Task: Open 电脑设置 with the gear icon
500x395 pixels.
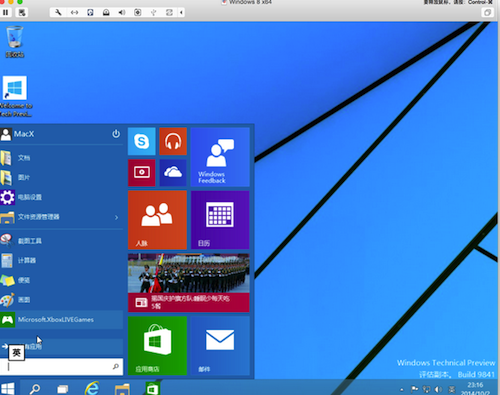Action: (x=61, y=197)
